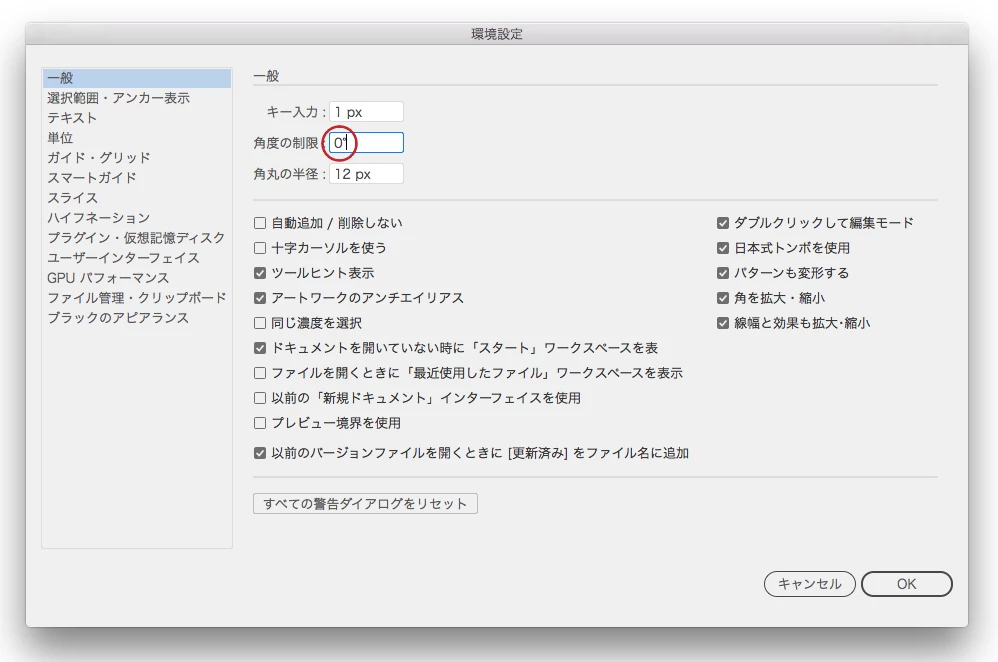Viewport: 998px width, 662px height.
Task: Click the キー入力 input field
Action: (366, 112)
